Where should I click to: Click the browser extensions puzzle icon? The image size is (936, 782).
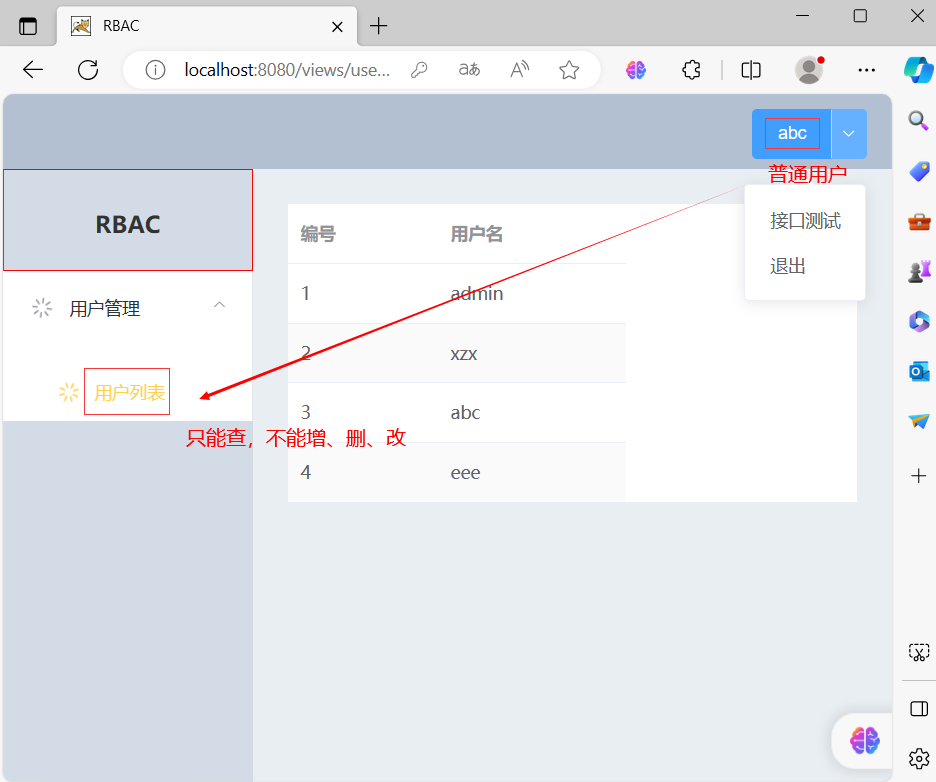tap(690, 70)
